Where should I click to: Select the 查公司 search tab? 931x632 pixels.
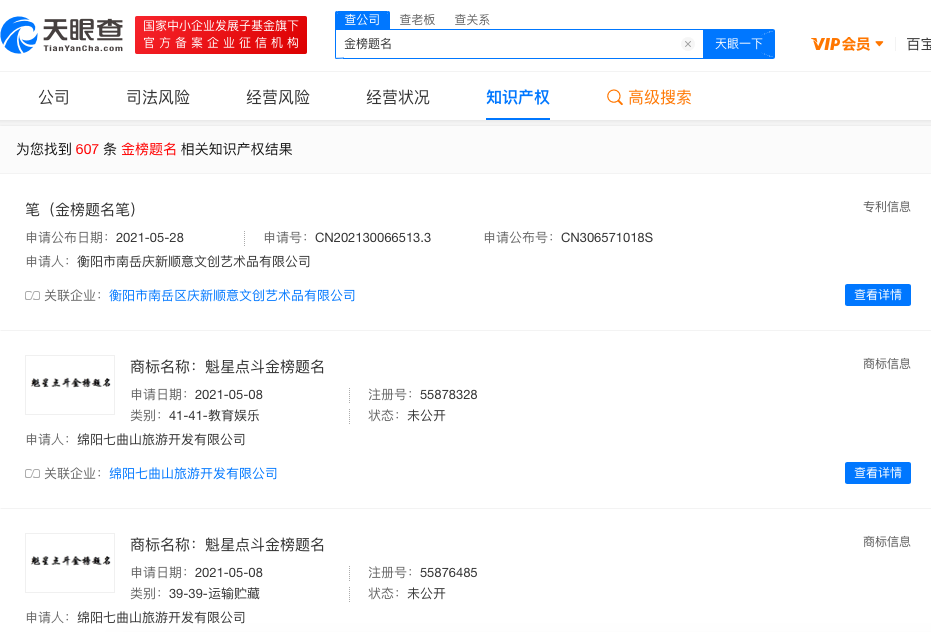point(362,20)
